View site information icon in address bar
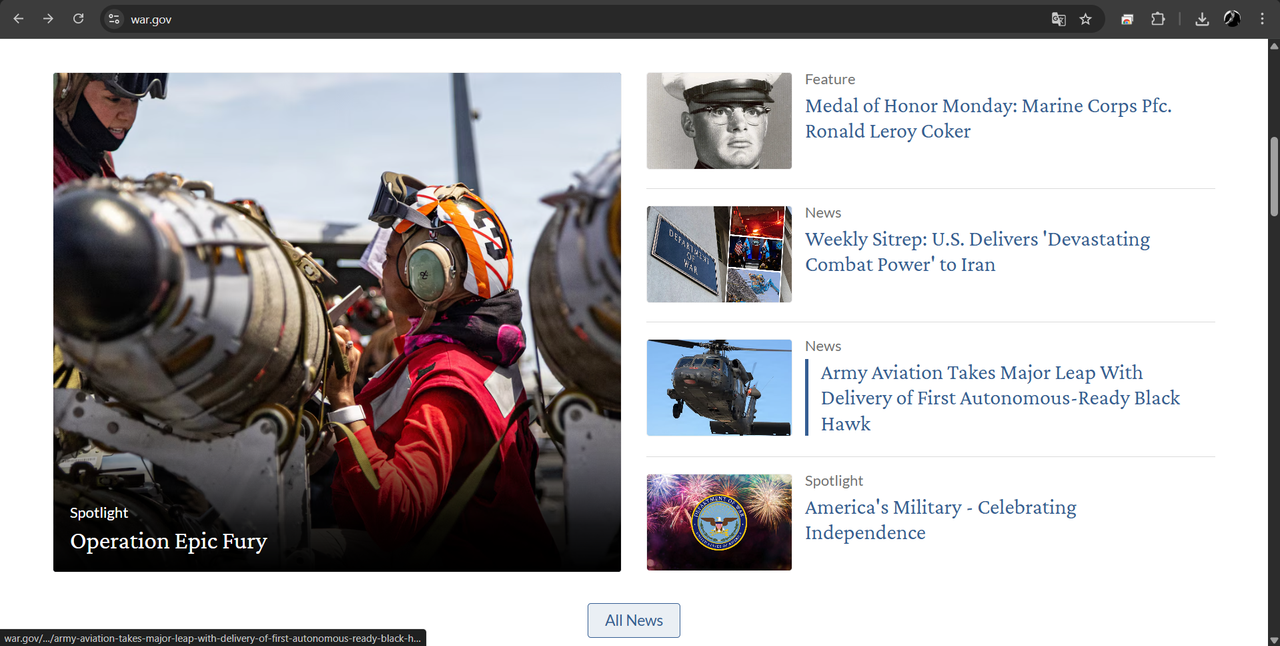The image size is (1280, 646). [114, 19]
